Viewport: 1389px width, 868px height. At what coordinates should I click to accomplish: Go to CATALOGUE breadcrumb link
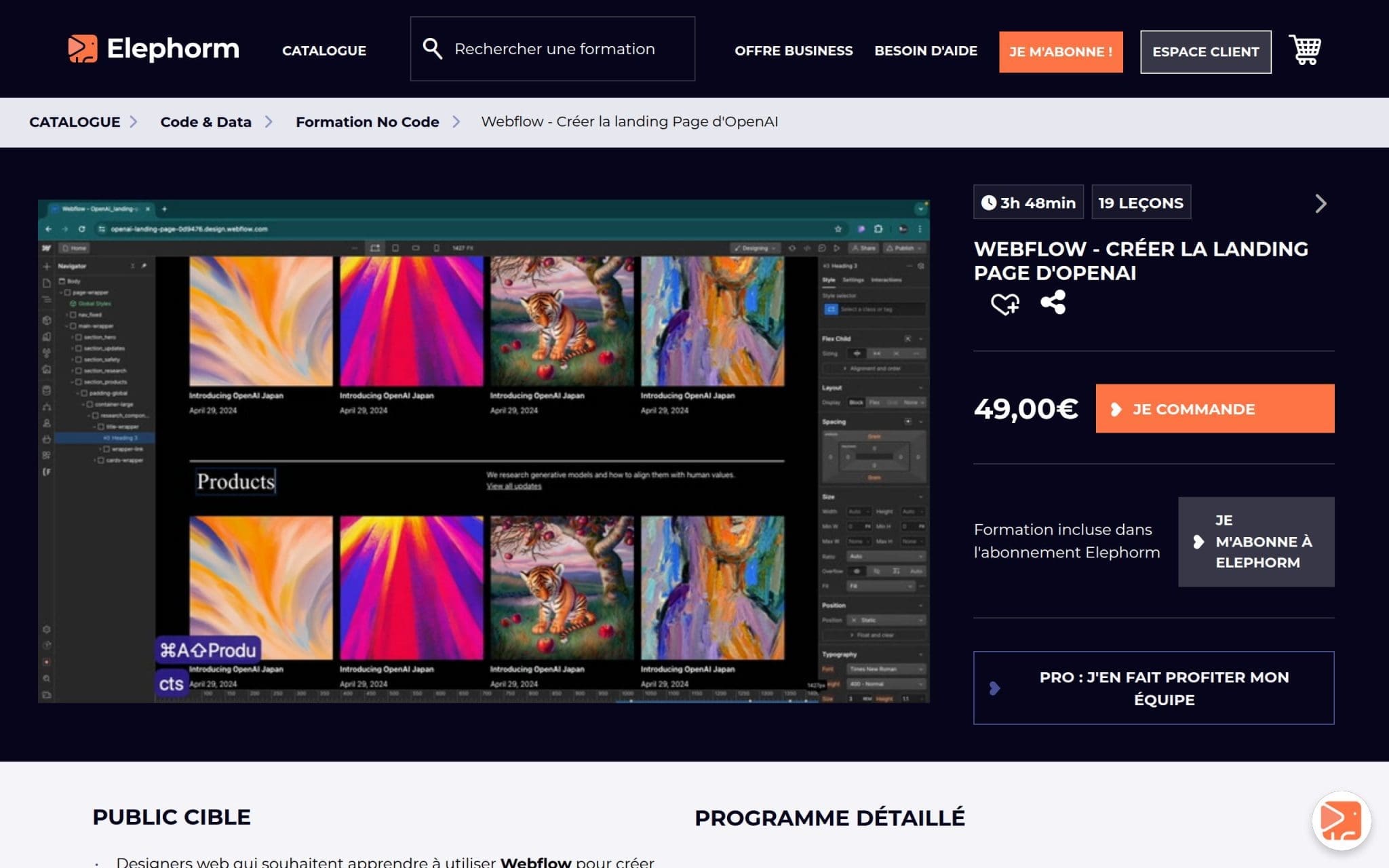click(x=75, y=122)
